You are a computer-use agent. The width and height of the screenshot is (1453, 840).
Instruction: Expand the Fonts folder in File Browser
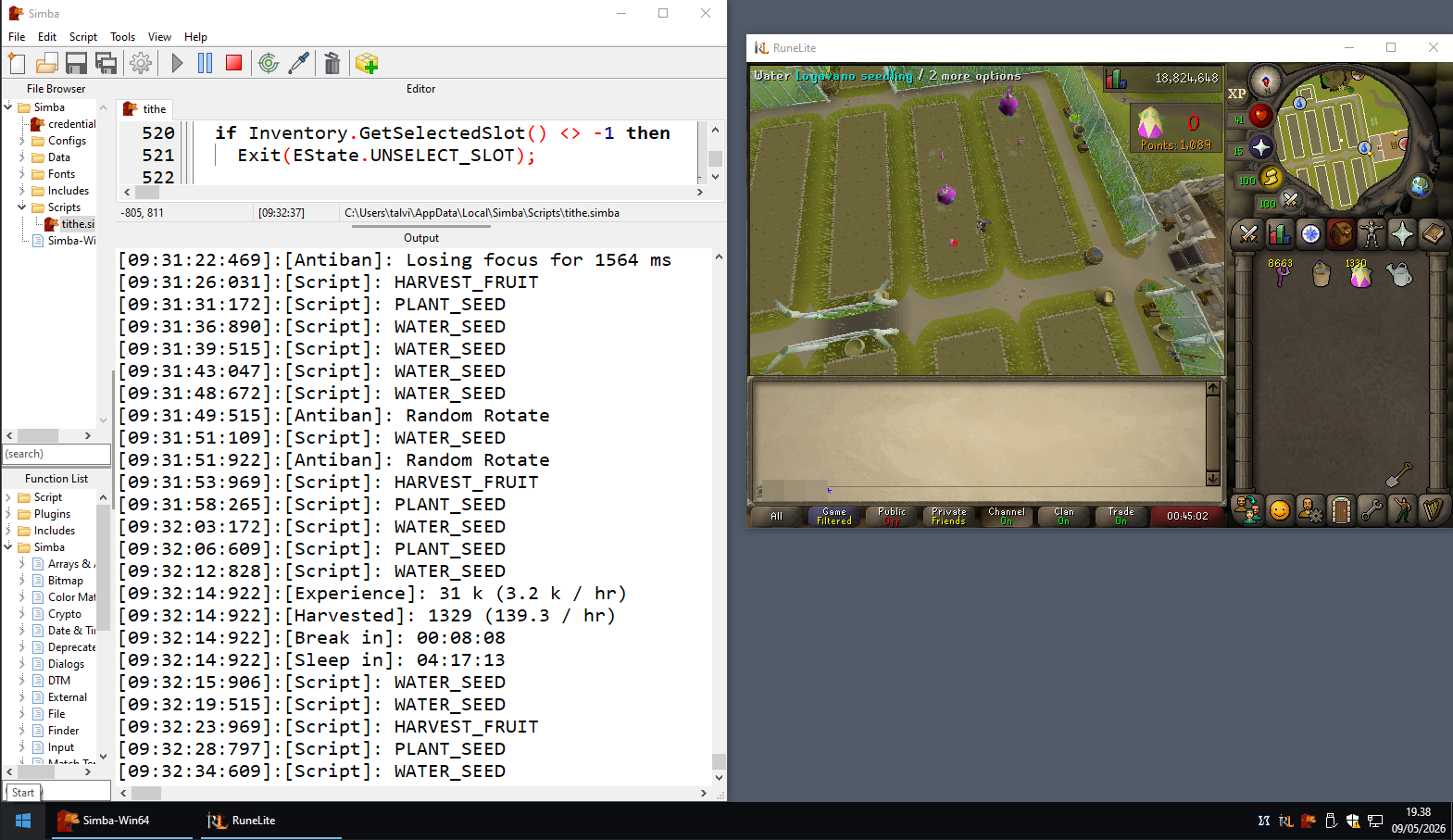click(22, 174)
